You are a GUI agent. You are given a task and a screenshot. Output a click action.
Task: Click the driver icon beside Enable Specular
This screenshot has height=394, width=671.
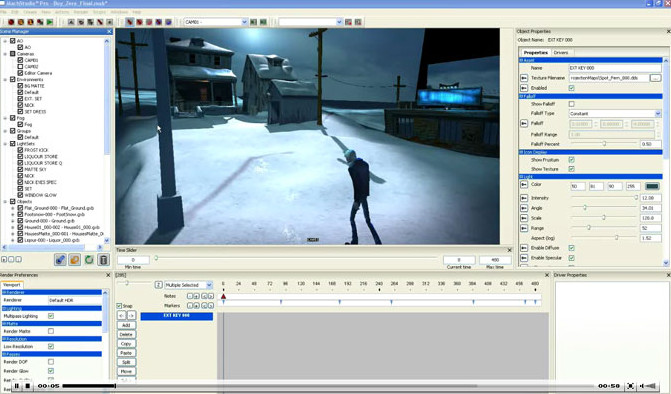(524, 258)
